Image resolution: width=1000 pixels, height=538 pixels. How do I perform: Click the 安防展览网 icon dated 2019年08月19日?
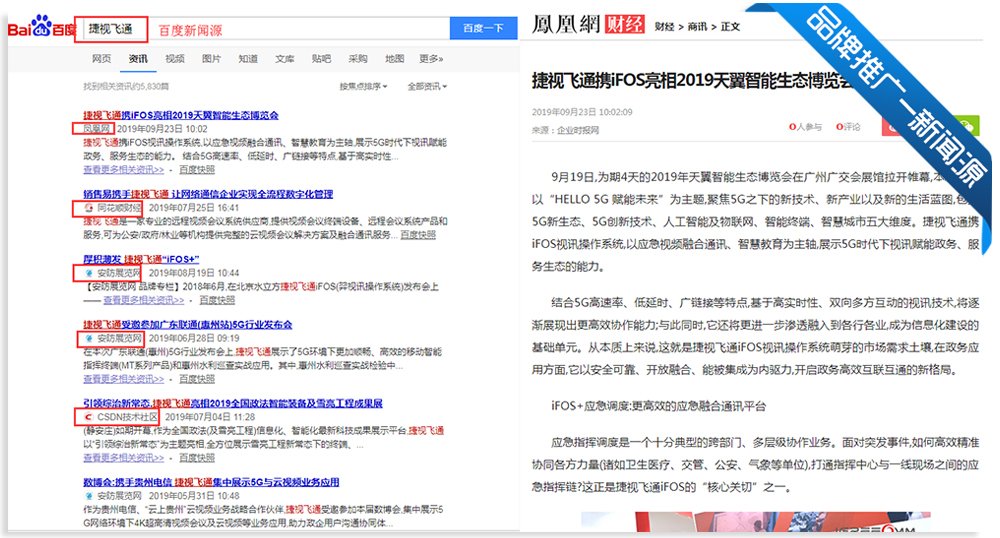(88, 272)
